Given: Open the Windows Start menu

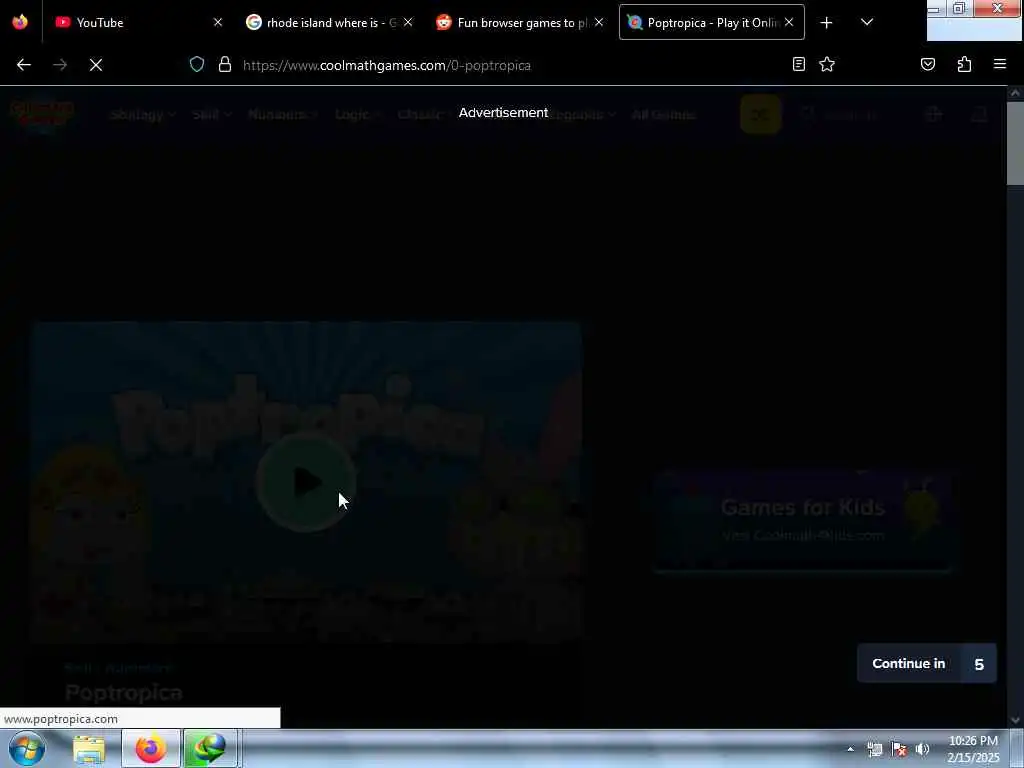Looking at the screenshot, I should tap(27, 748).
